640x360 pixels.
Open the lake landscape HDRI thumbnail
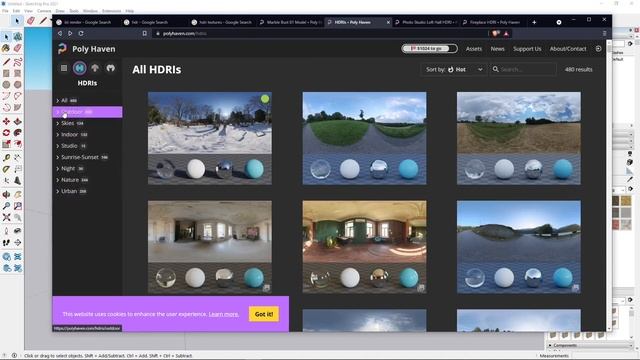pos(519,247)
